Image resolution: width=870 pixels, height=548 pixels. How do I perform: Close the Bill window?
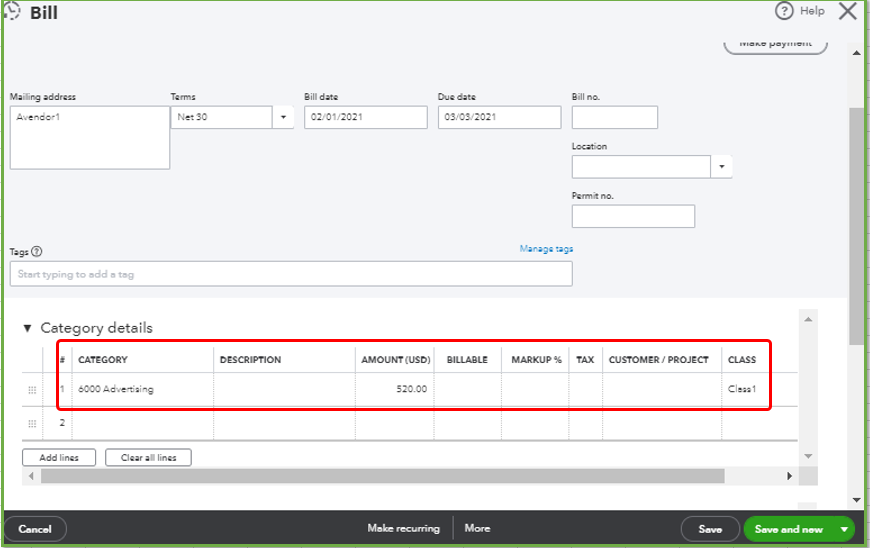[848, 11]
